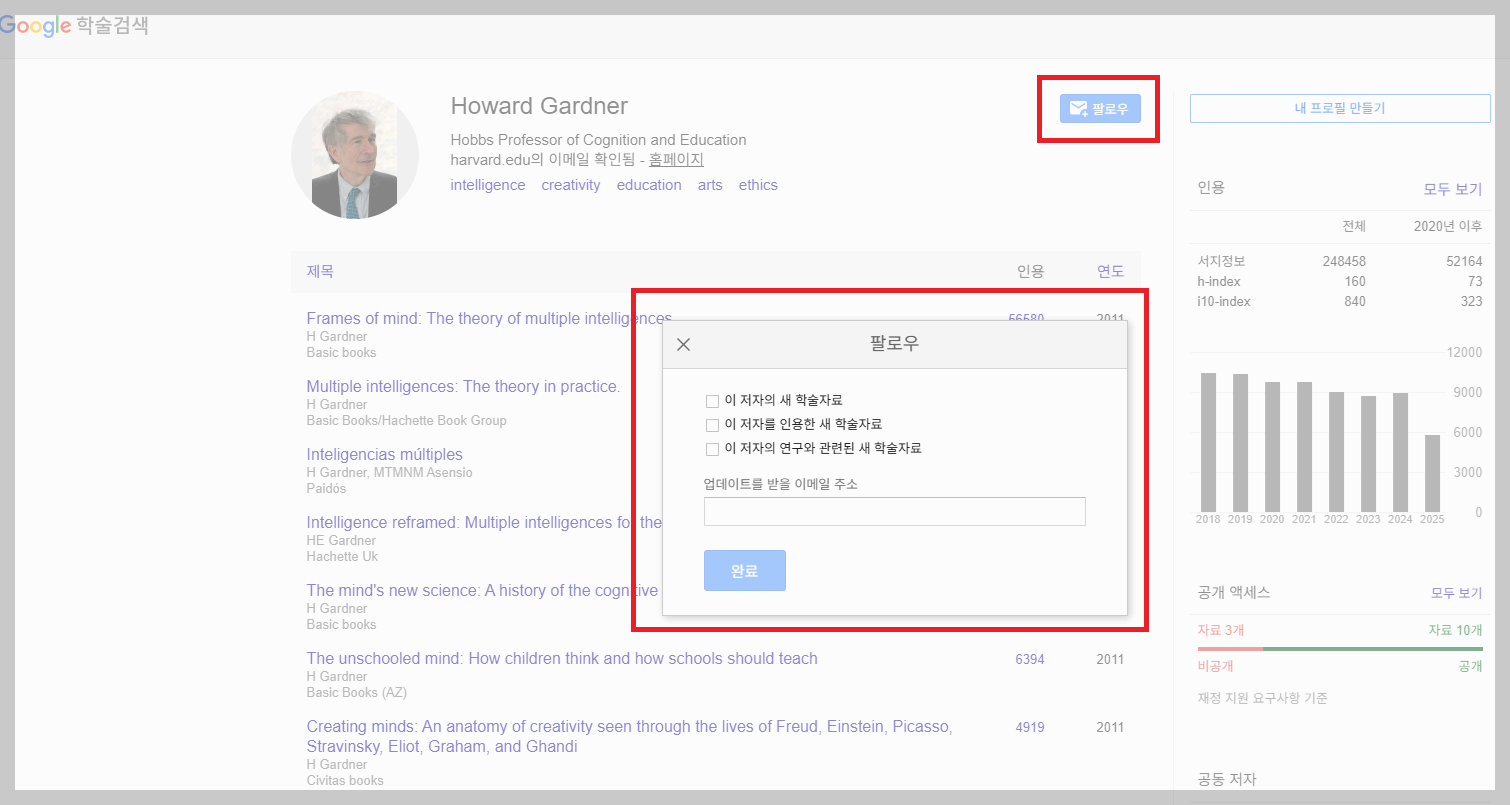Screen dimensions: 1510x805
Task: Enable '이 저자의 새 학술자료' checkbox
Action: (x=713, y=400)
